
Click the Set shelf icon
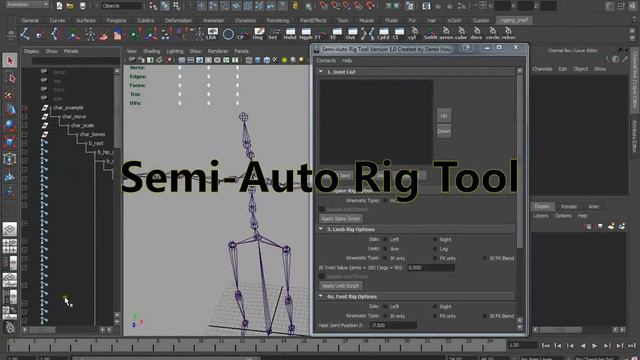tap(273, 34)
